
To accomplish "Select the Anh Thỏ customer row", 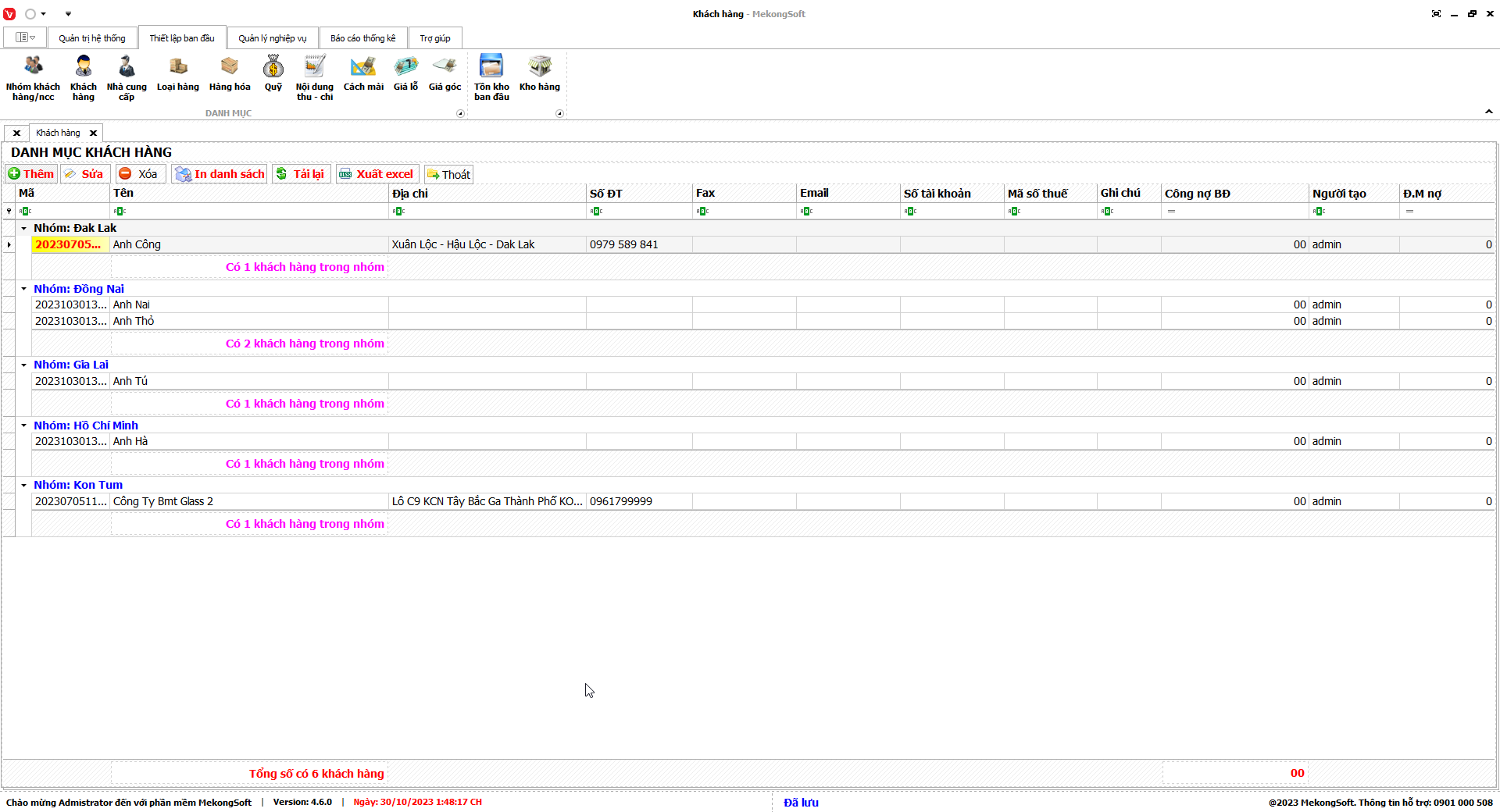I will click(x=250, y=321).
